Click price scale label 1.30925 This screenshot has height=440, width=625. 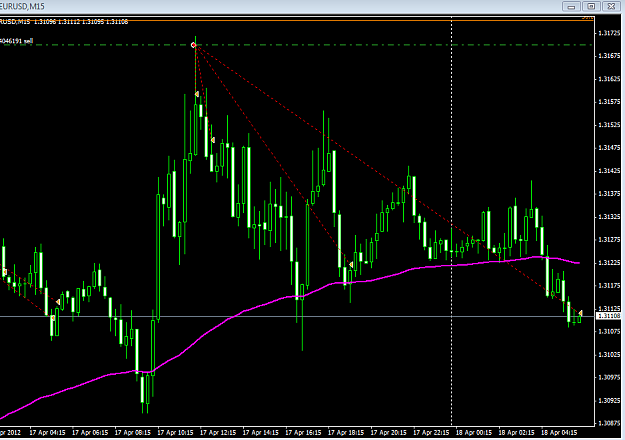click(x=609, y=400)
